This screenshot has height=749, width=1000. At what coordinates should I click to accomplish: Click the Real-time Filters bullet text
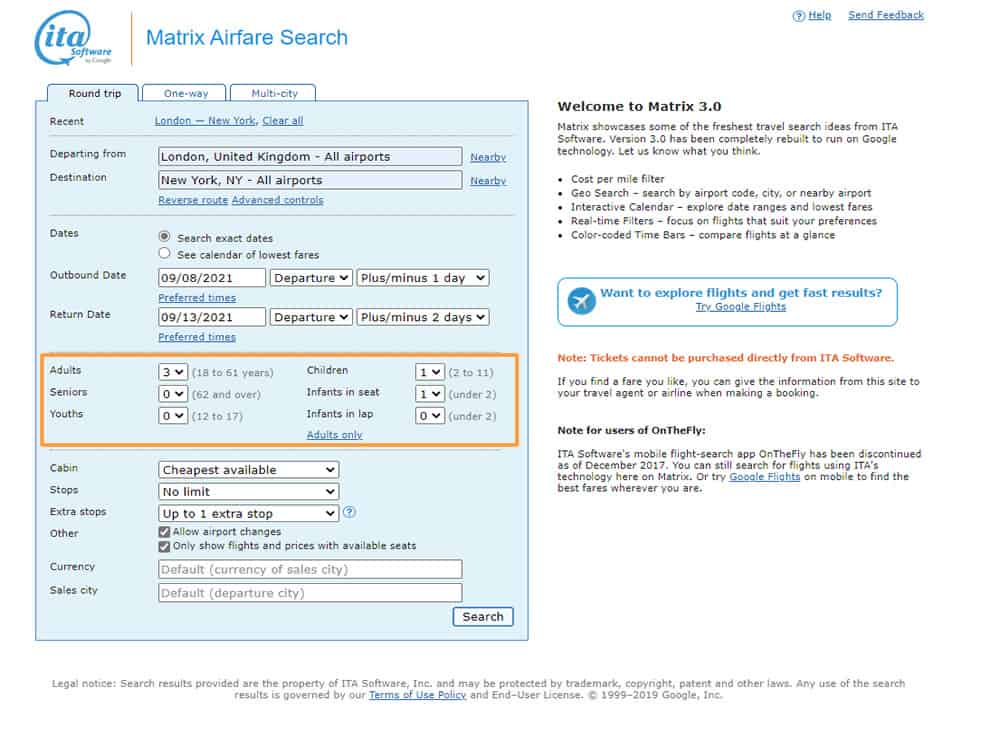[724, 221]
